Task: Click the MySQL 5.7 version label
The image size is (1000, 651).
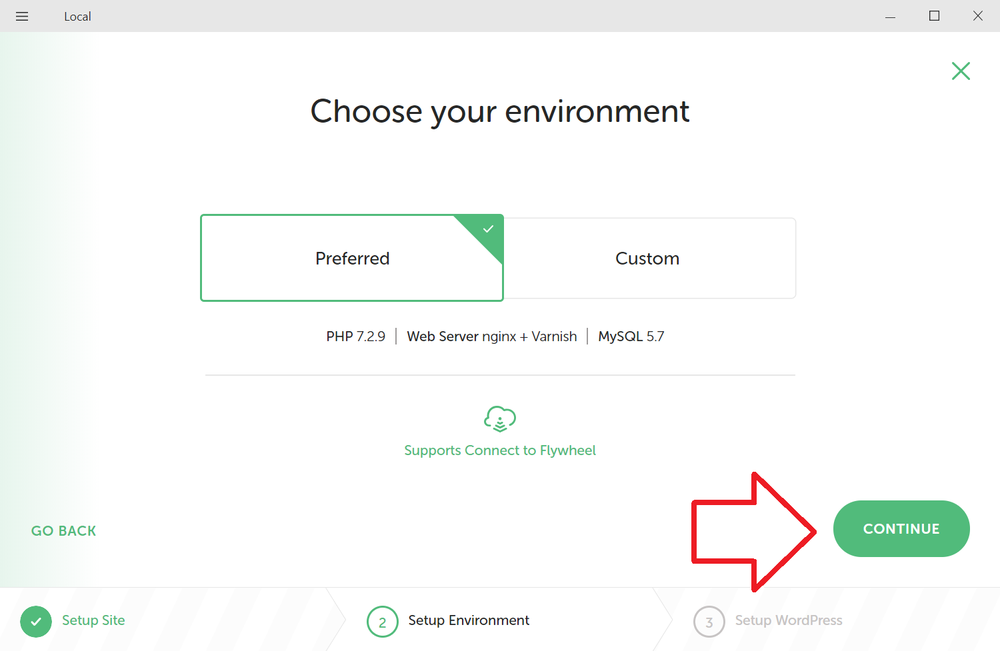Action: [631, 336]
